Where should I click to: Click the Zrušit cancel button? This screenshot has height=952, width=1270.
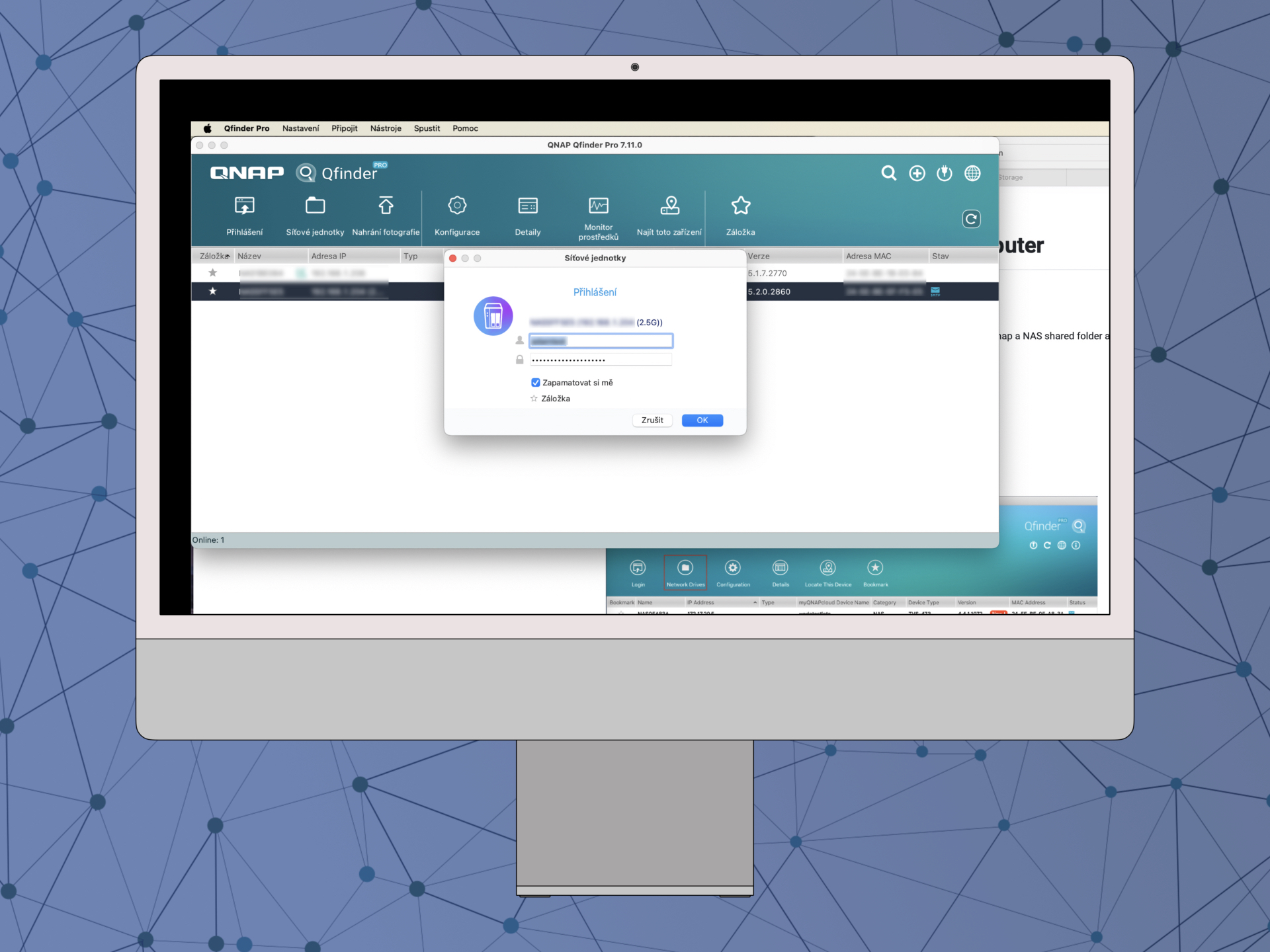point(652,420)
